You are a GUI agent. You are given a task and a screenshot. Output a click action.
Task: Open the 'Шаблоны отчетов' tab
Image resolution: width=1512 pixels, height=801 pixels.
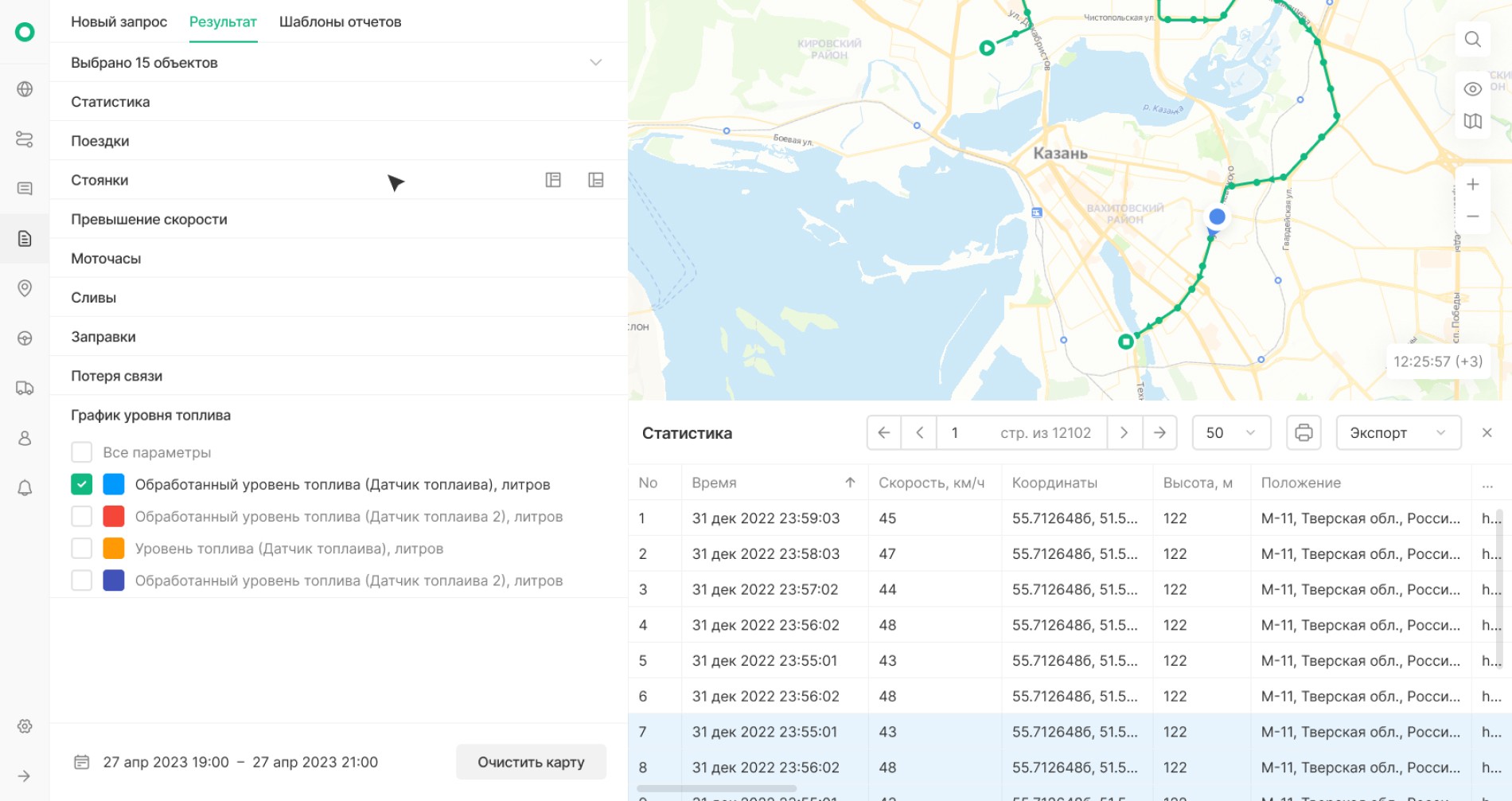340,21
